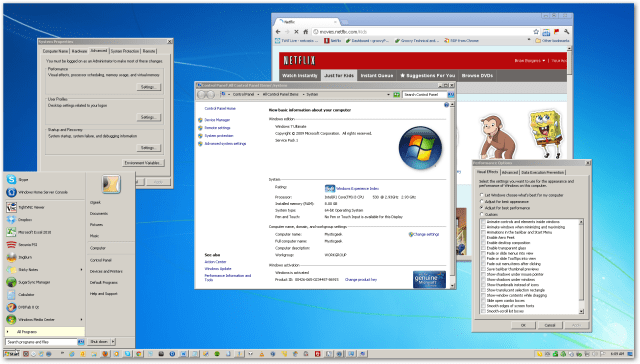The width and height of the screenshot is (640, 364).
Task: Launch DVDFab from the Start menu
Action: [23, 307]
